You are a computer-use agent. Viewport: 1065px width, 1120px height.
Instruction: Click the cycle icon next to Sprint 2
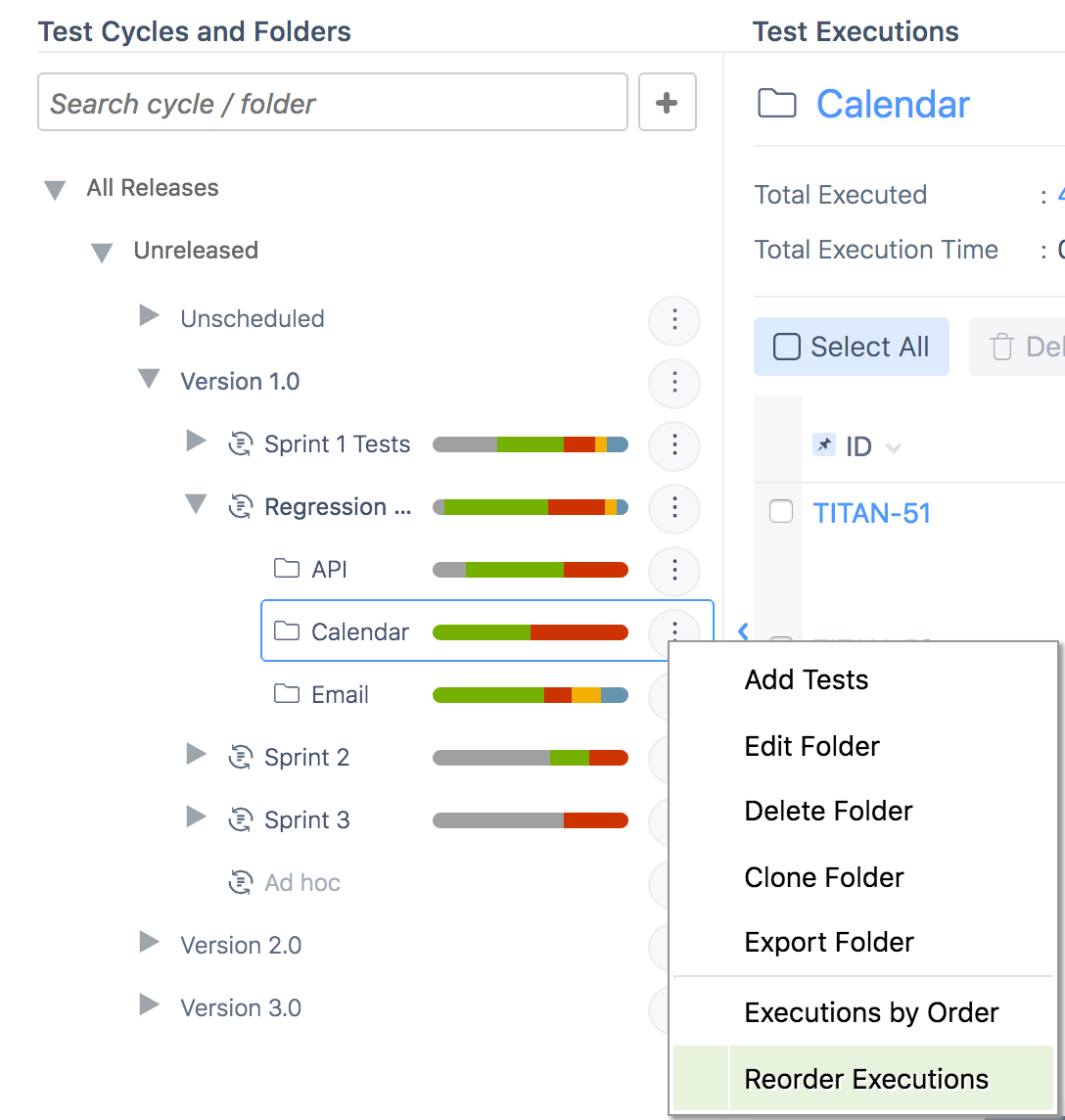pos(240,758)
